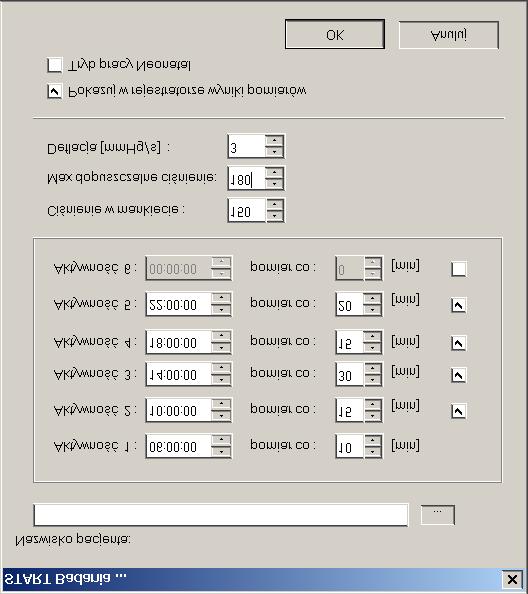Disable the Aktywność 5 row checkbox
Screen dimensions: 528x594
(459, 305)
